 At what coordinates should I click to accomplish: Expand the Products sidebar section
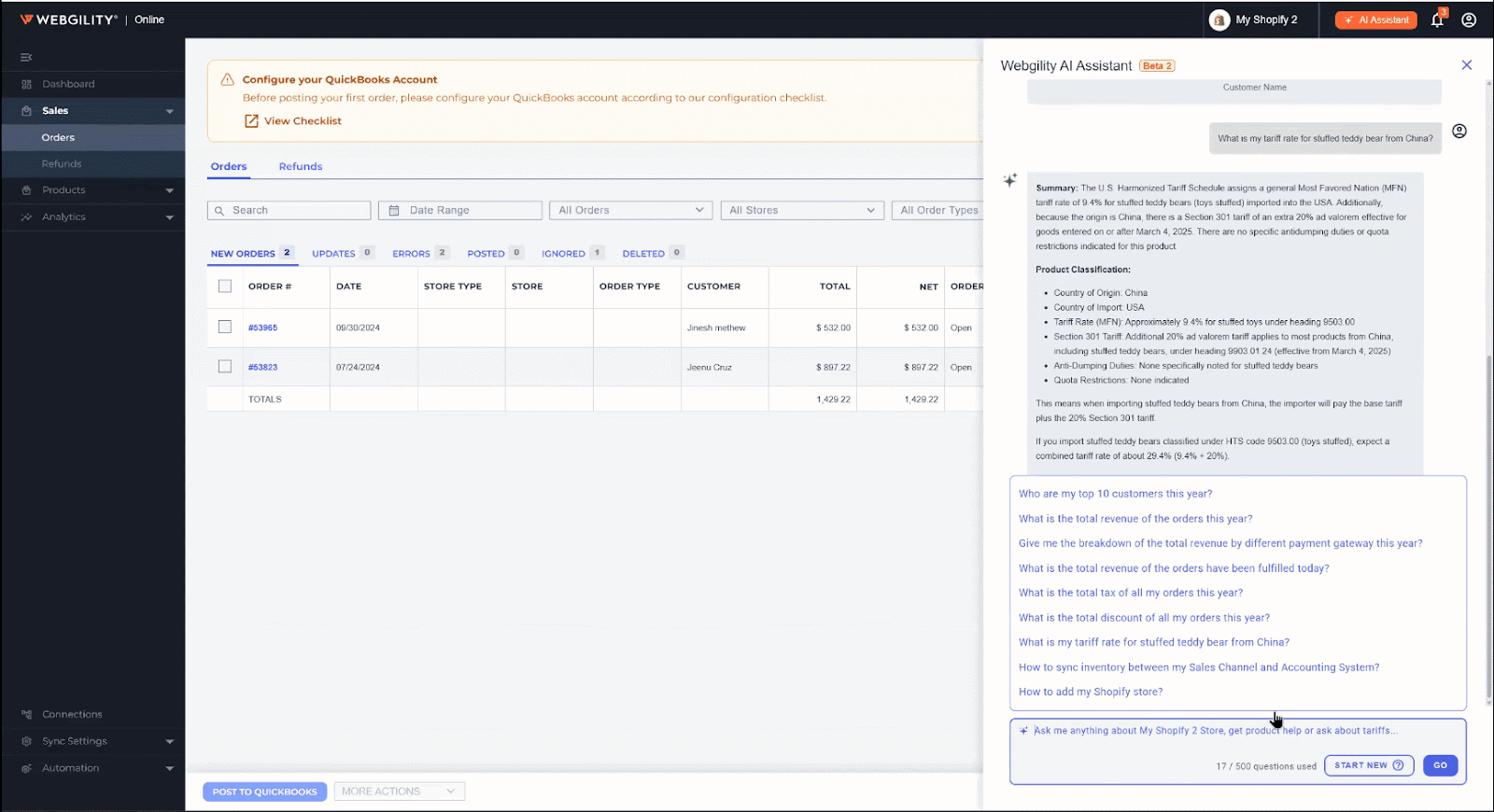pyautogui.click(x=170, y=190)
